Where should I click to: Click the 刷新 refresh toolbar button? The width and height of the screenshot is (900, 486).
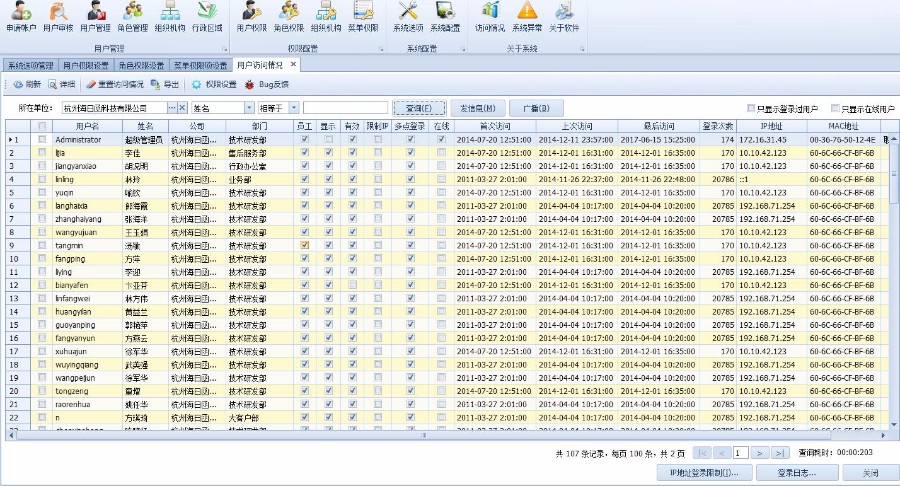coord(27,84)
